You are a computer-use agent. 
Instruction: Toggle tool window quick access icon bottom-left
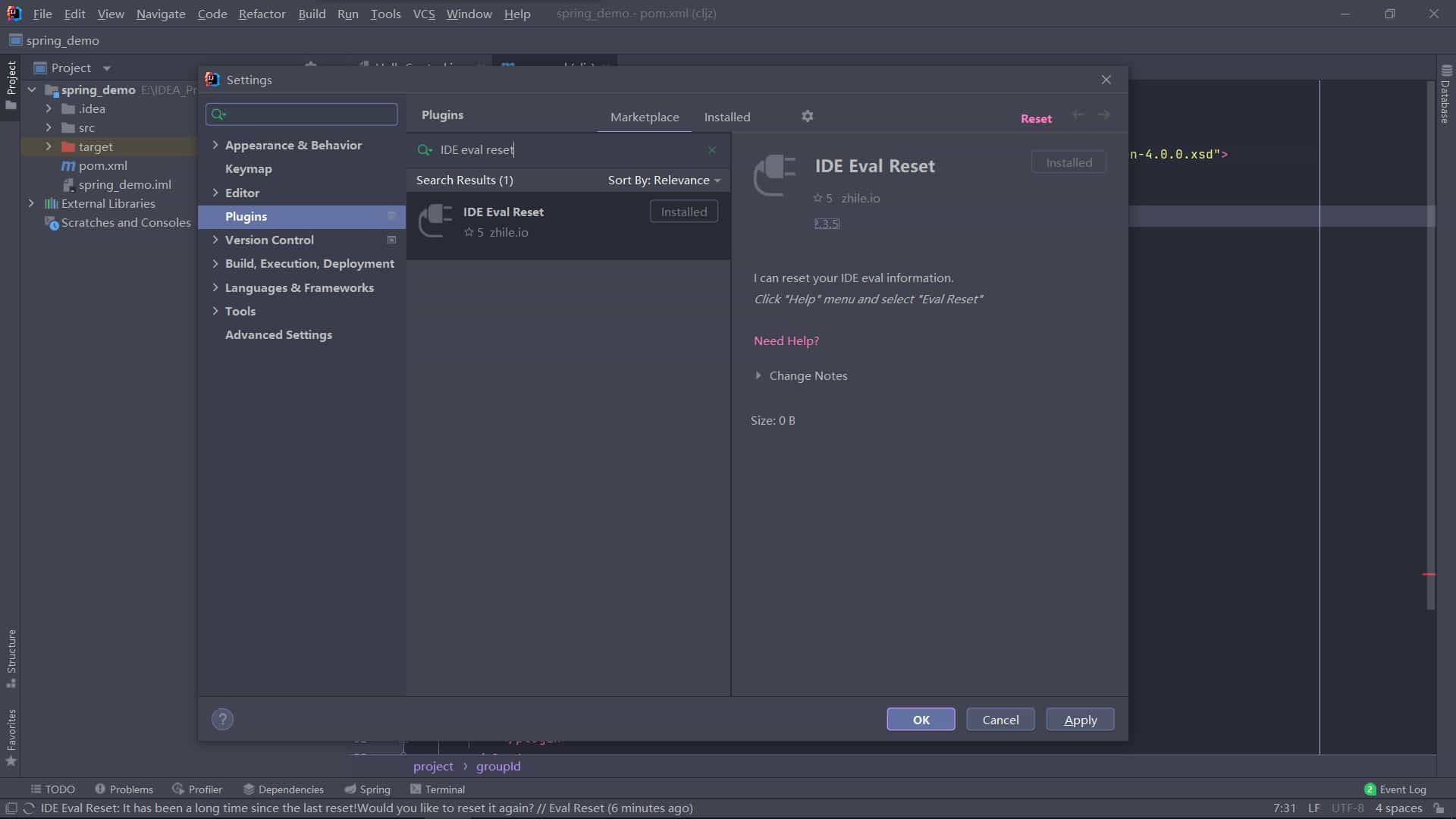pyautogui.click(x=11, y=808)
